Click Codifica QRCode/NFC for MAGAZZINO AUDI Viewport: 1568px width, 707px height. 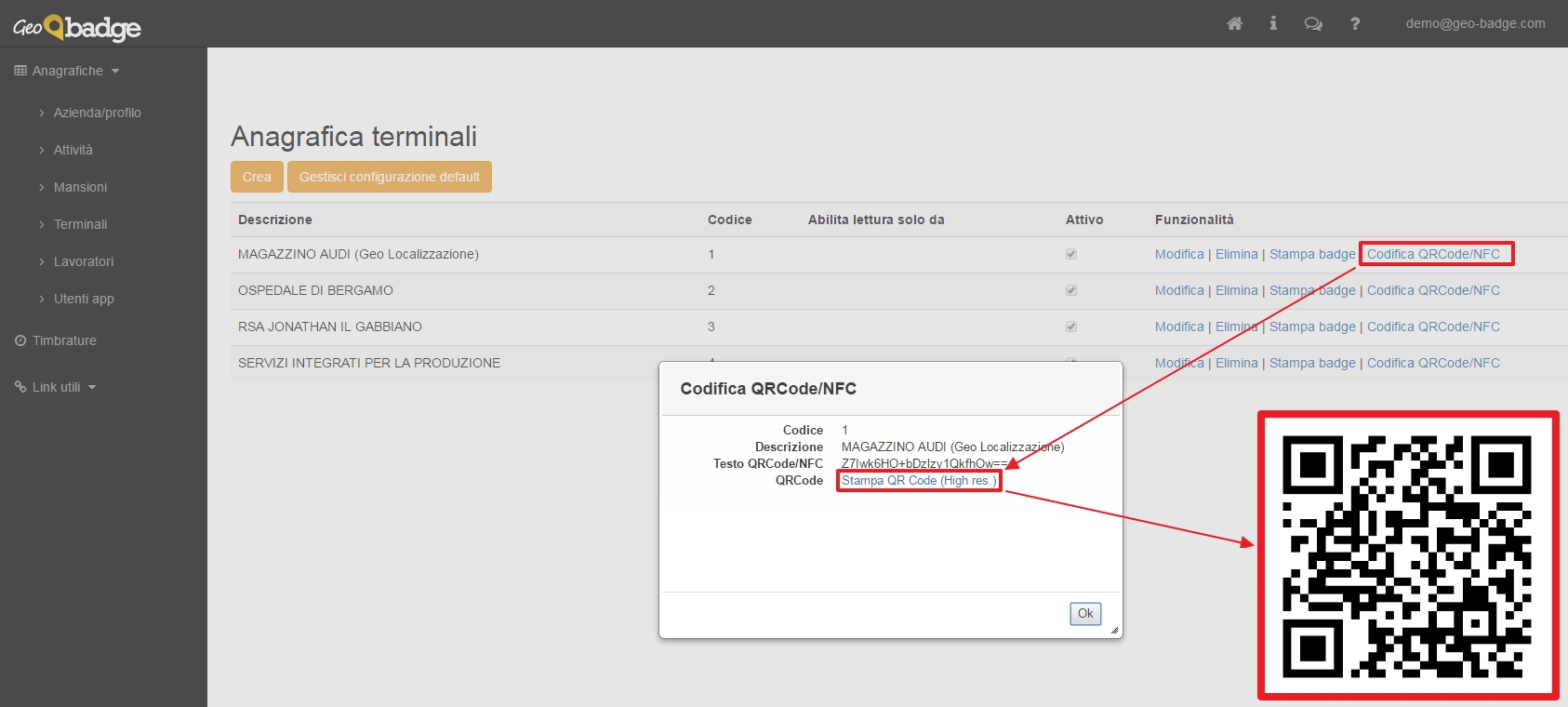(1433, 254)
